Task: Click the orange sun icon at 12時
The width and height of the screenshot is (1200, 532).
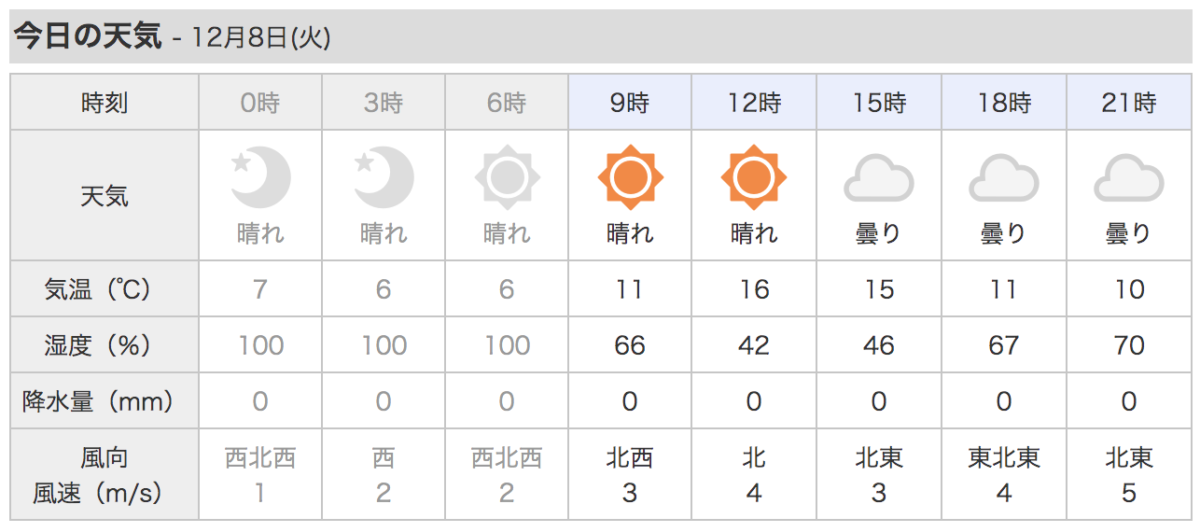Action: coord(754,178)
